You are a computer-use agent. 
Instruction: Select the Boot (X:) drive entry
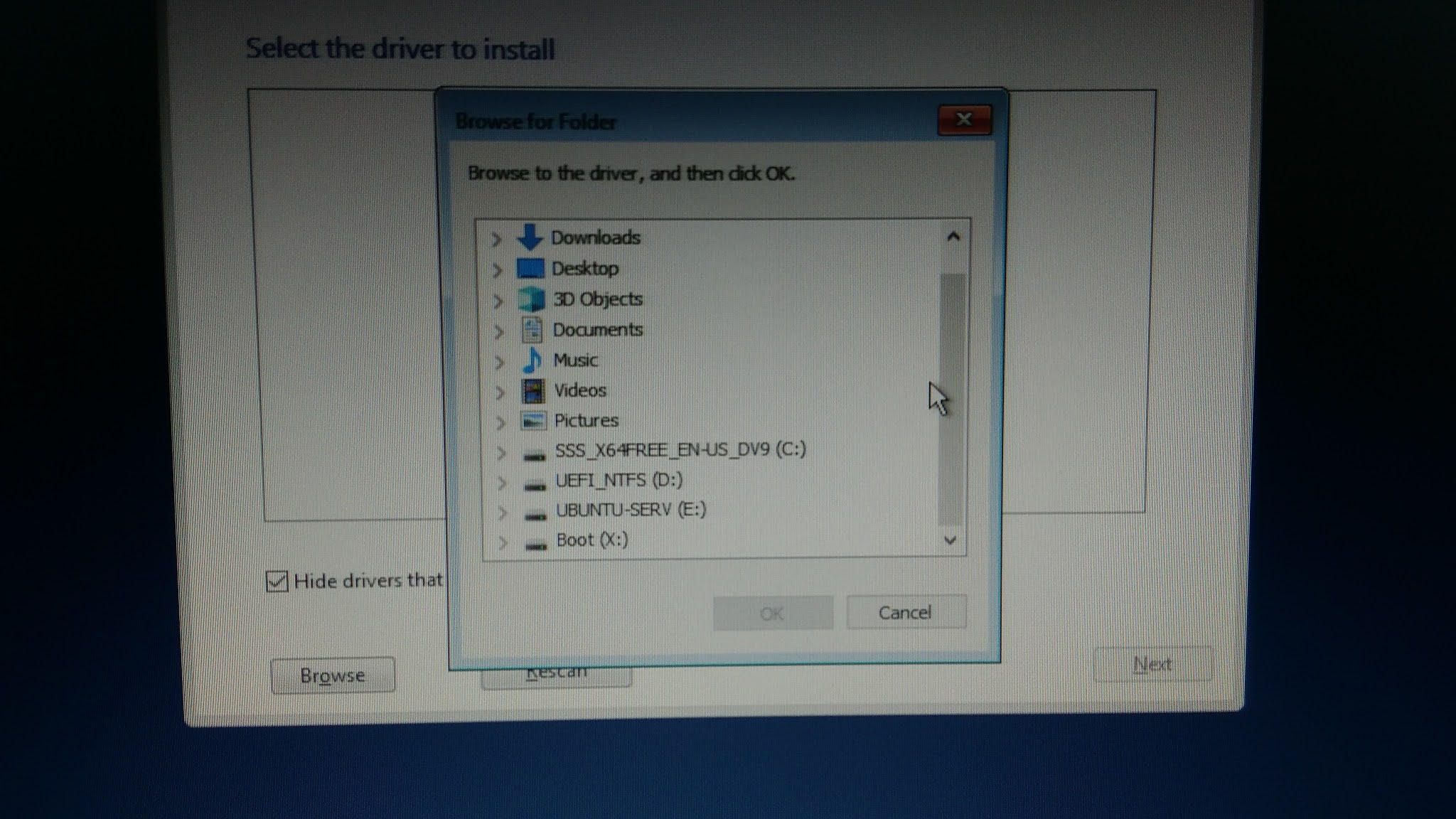(x=591, y=540)
